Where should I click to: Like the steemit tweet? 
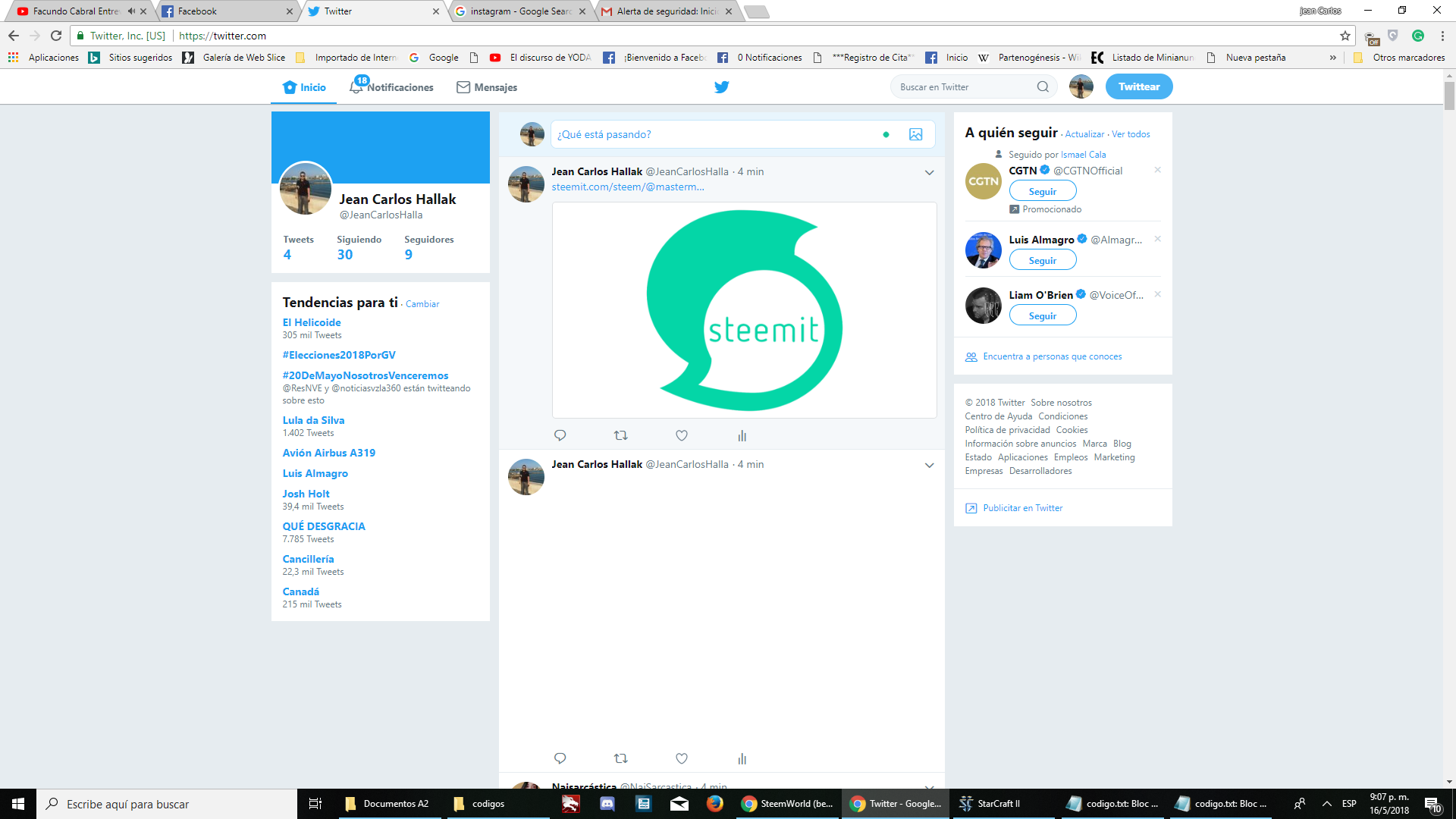681,435
